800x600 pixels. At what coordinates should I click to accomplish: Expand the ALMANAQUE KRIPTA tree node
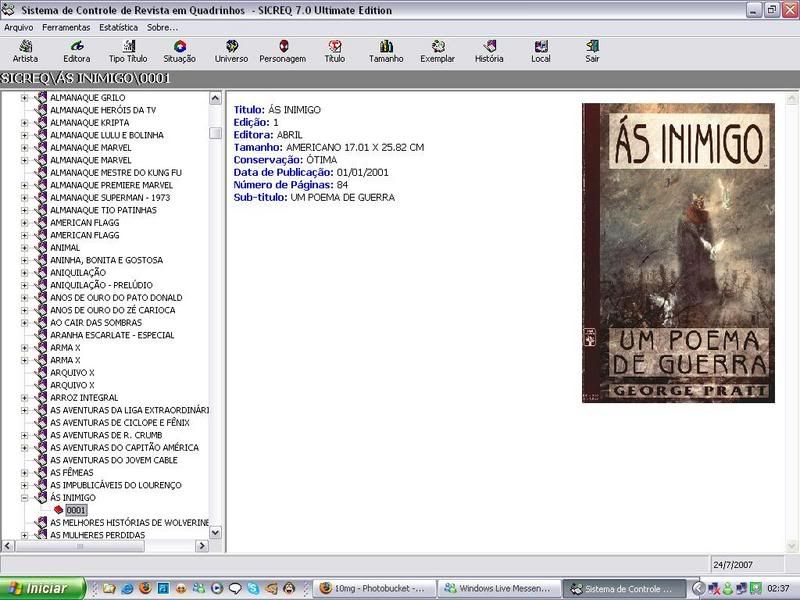coord(24,122)
